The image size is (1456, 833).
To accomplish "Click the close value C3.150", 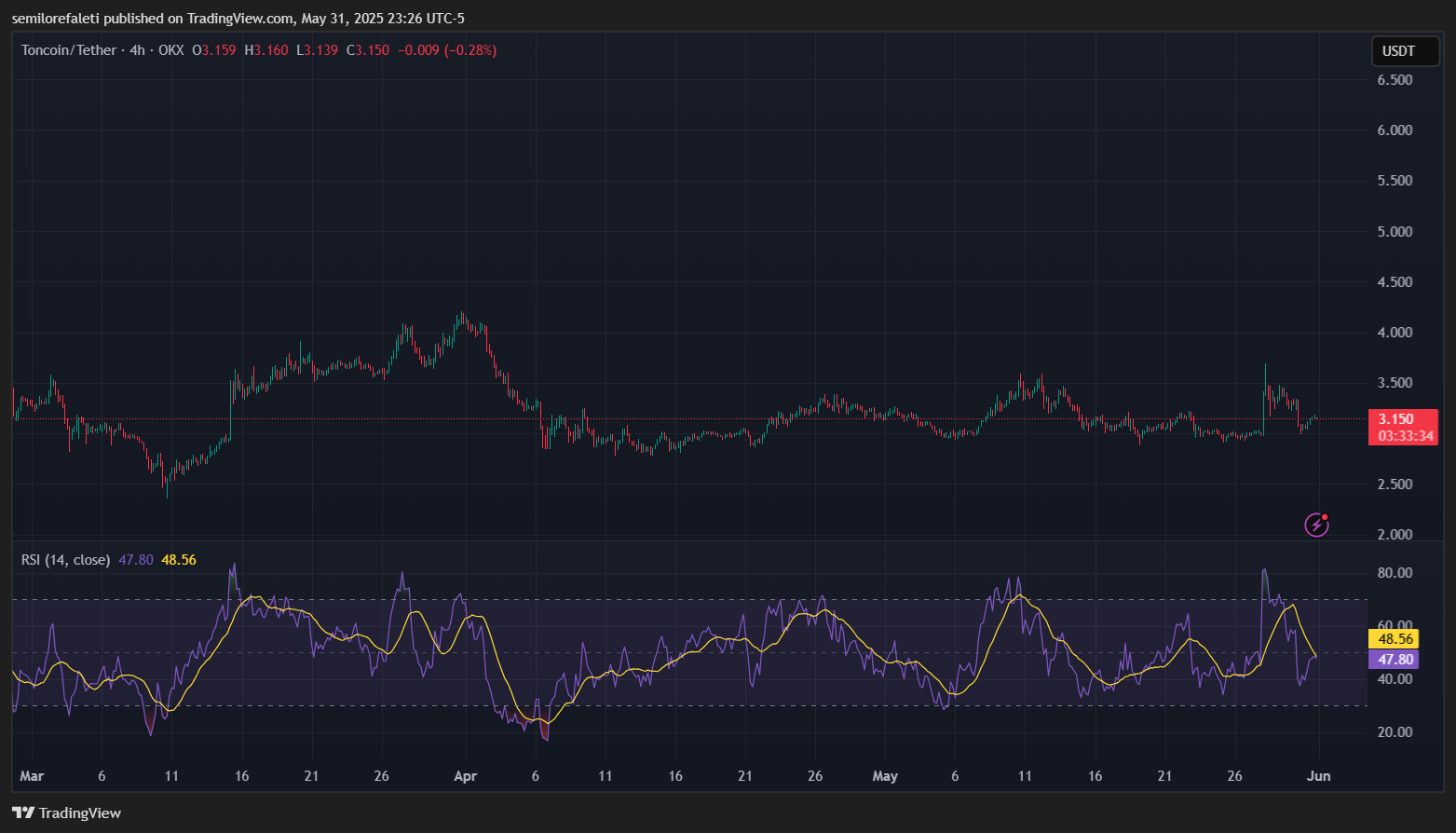I will (368, 50).
